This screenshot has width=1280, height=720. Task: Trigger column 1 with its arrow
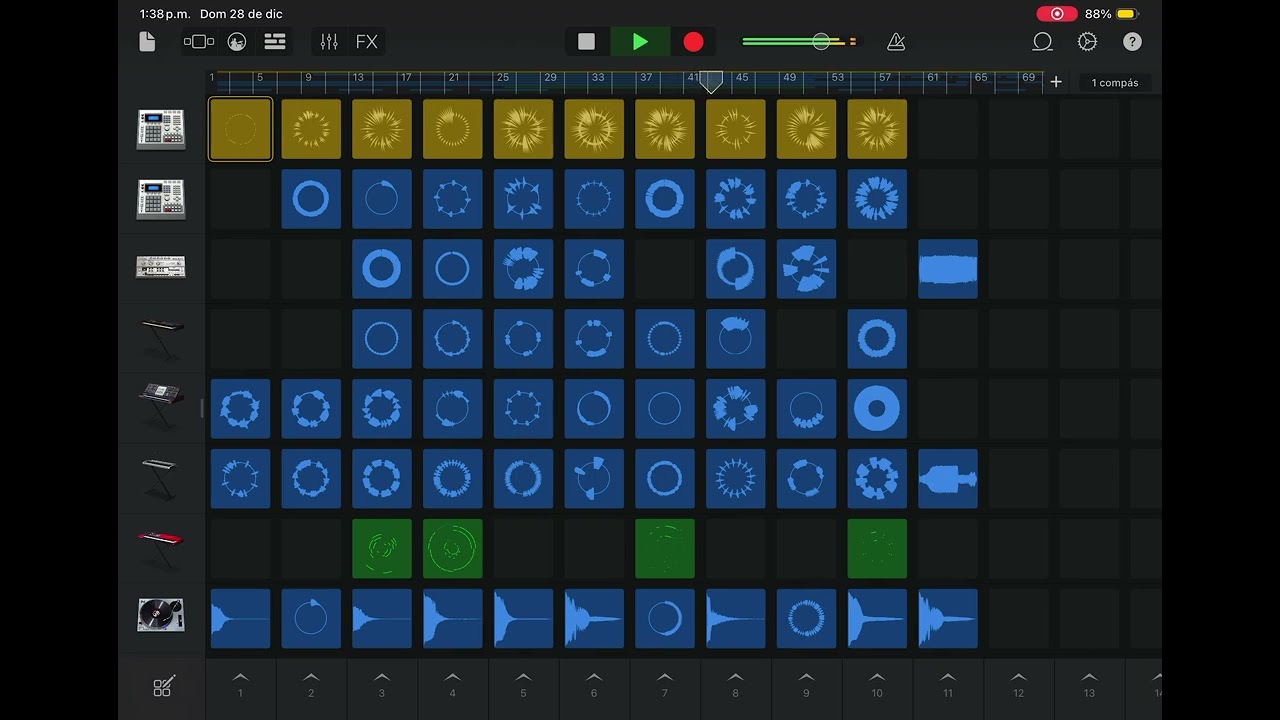pos(240,684)
